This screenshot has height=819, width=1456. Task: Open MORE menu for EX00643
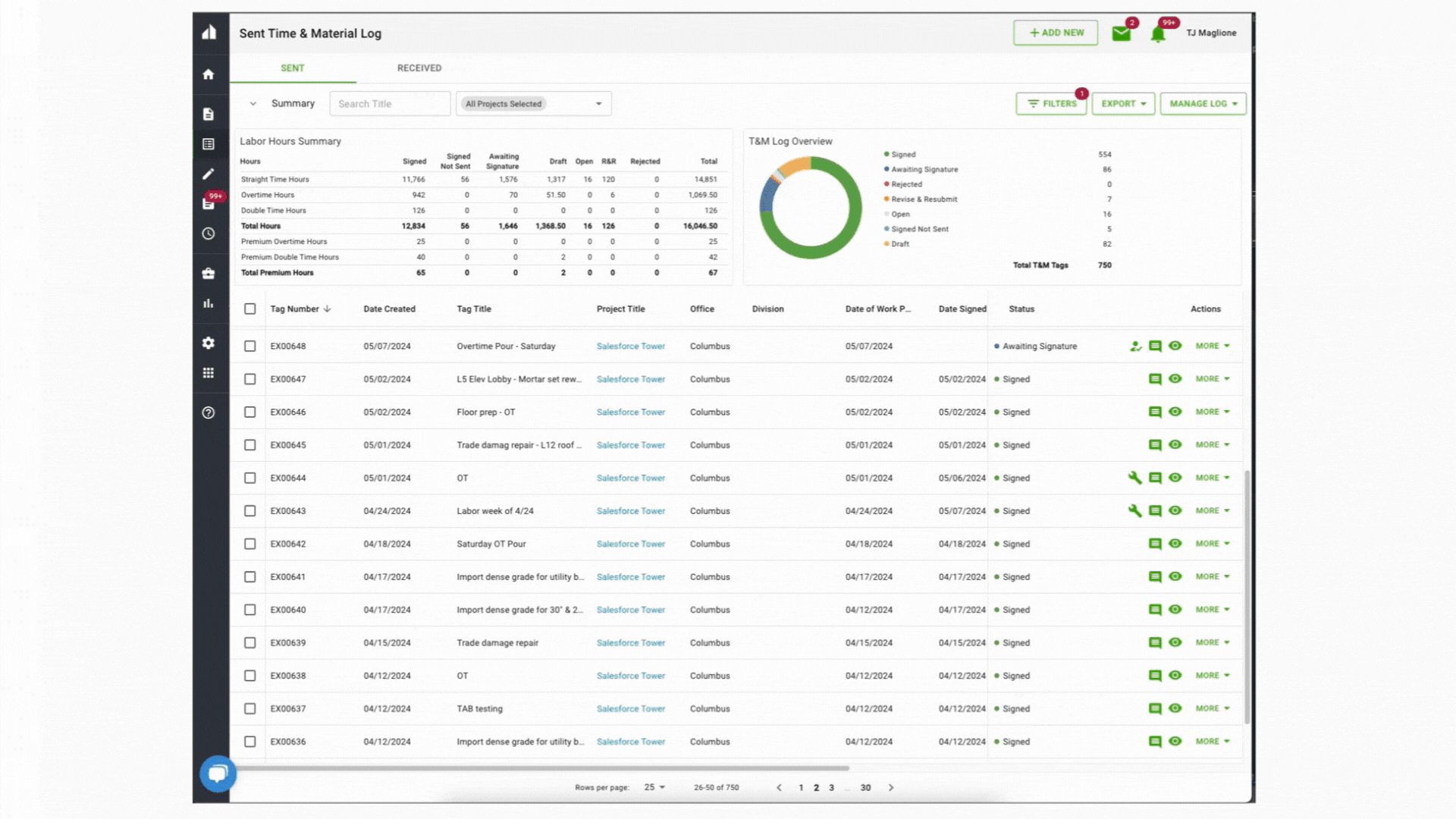(1212, 511)
